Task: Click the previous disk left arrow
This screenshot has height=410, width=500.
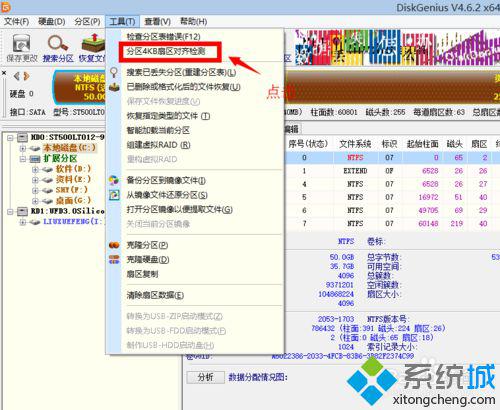Action: click(x=16, y=76)
